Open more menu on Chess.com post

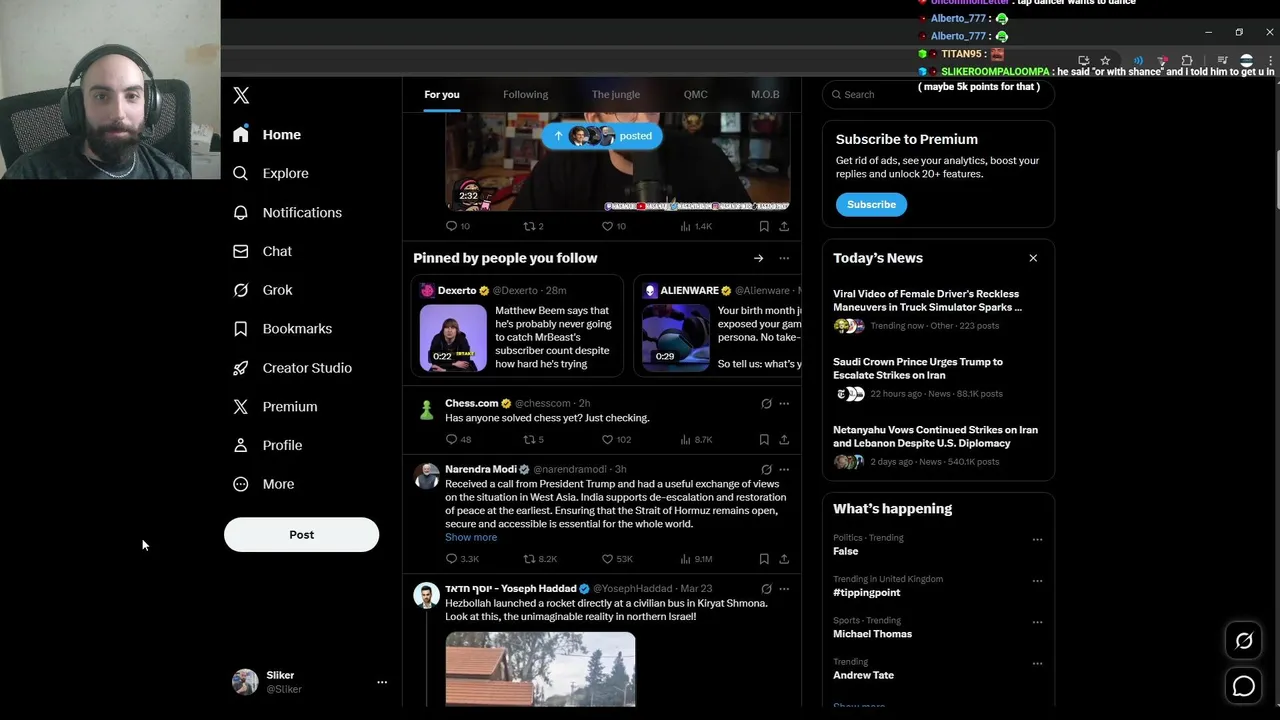[784, 404]
